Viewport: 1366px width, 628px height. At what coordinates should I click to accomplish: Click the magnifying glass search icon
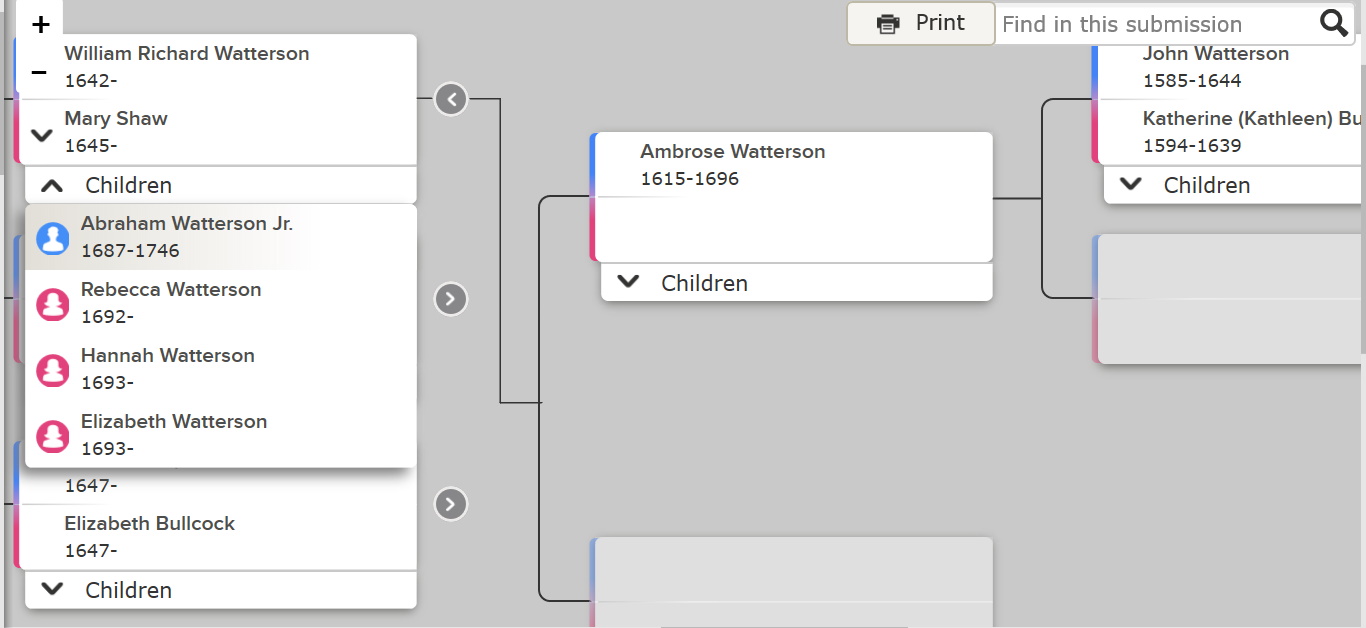(x=1333, y=24)
